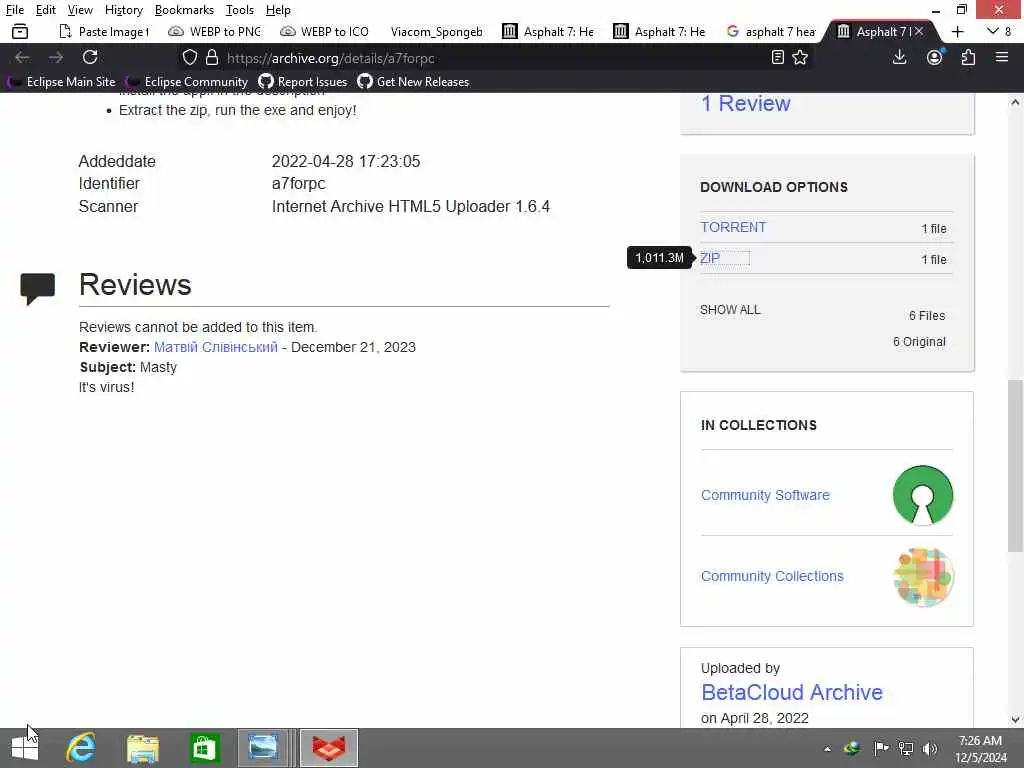The width and height of the screenshot is (1024, 768).
Task: Open Windows Store from taskbar
Action: click(203, 748)
